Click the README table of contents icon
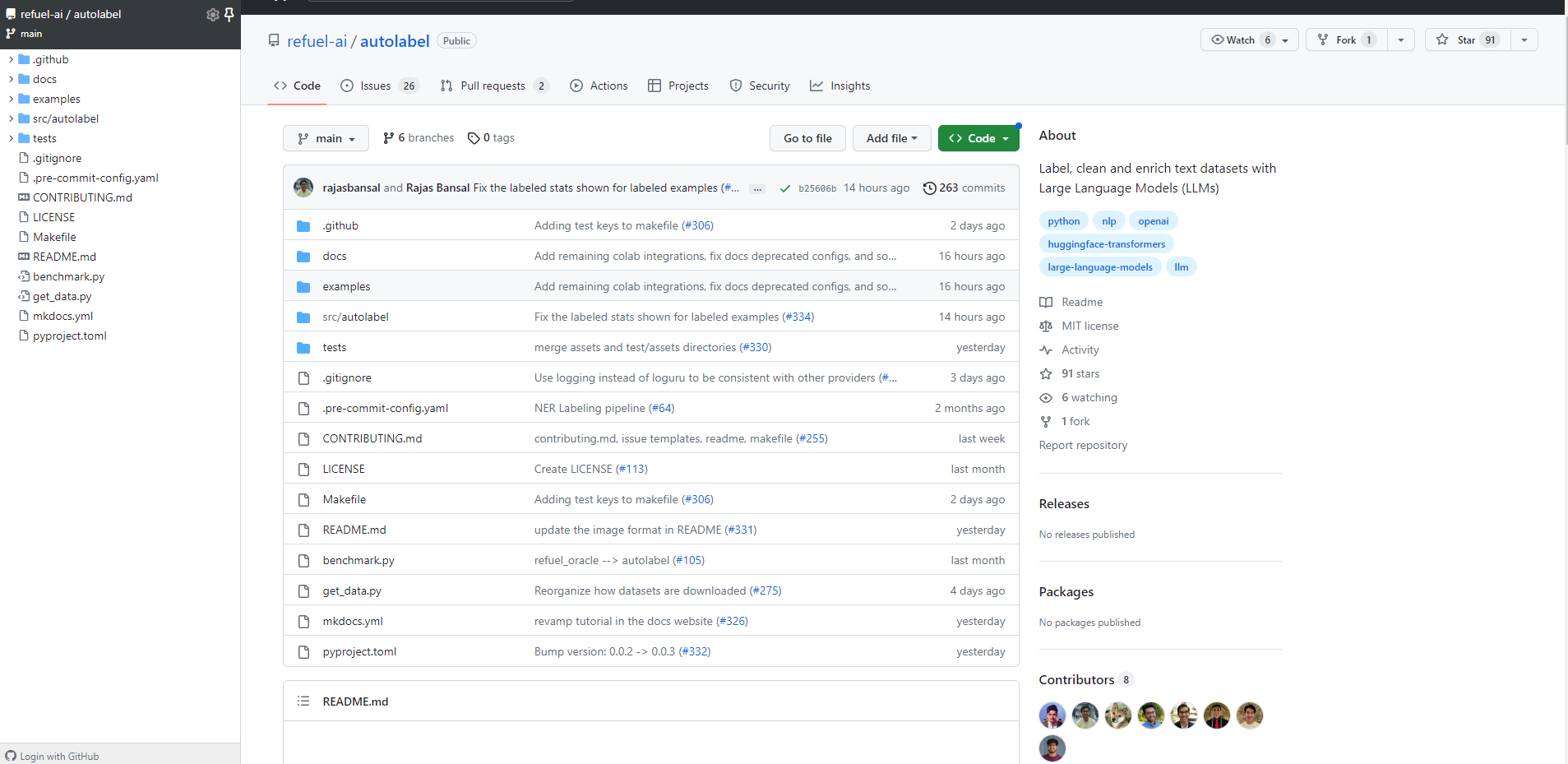Image resolution: width=1568 pixels, height=764 pixels. point(303,701)
